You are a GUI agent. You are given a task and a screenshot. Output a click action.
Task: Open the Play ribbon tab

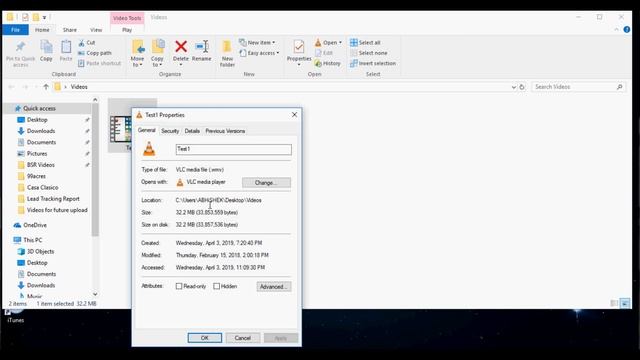(127, 30)
